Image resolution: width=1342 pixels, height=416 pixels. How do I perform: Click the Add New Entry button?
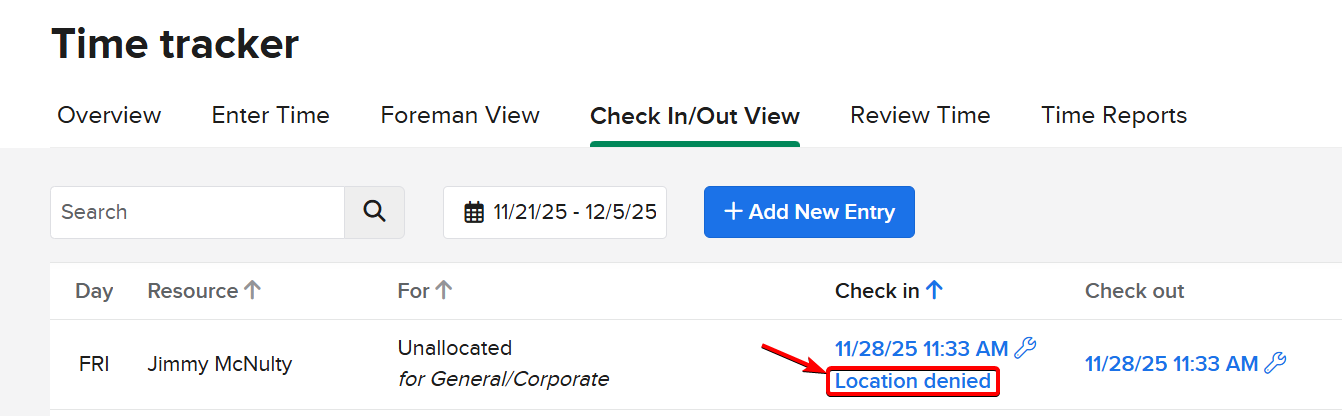point(809,212)
